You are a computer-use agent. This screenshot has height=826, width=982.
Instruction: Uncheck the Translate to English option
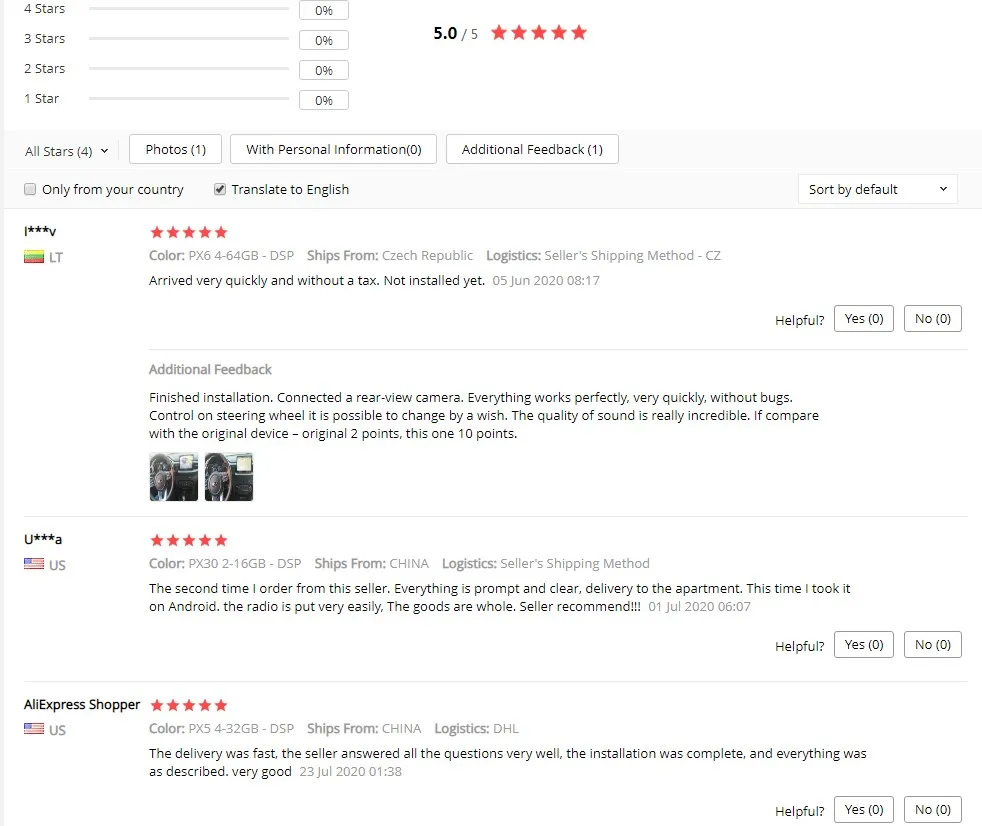click(x=220, y=189)
